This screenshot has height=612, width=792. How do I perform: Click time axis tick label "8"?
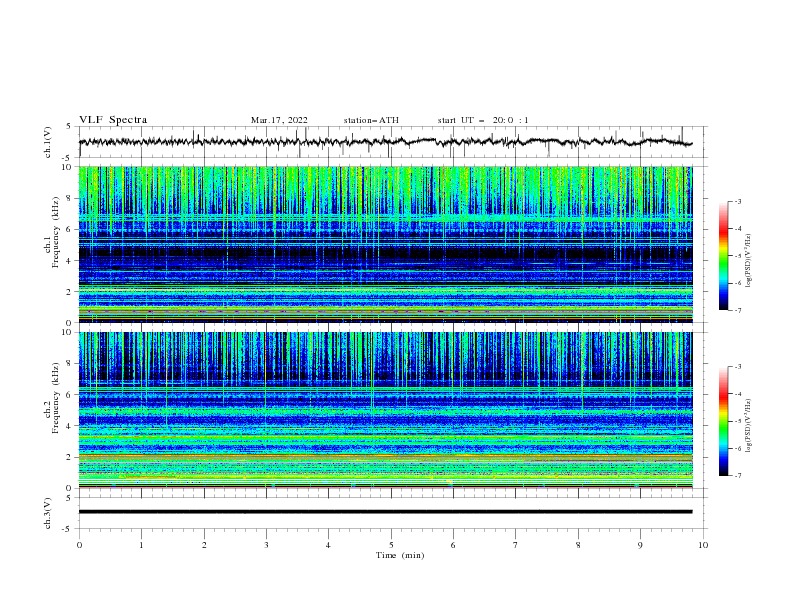pyautogui.click(x=578, y=545)
